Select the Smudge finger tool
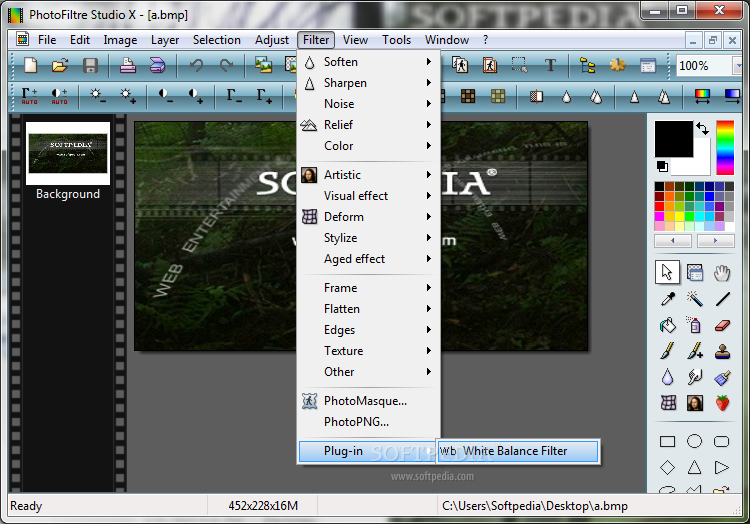This screenshot has height=524, width=750. [x=695, y=377]
